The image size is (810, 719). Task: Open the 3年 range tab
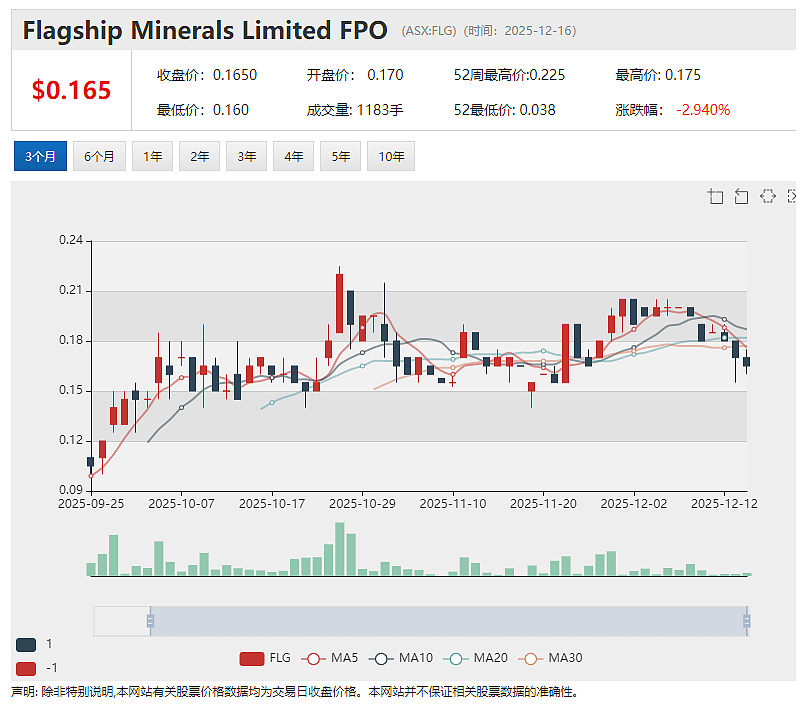[246, 156]
